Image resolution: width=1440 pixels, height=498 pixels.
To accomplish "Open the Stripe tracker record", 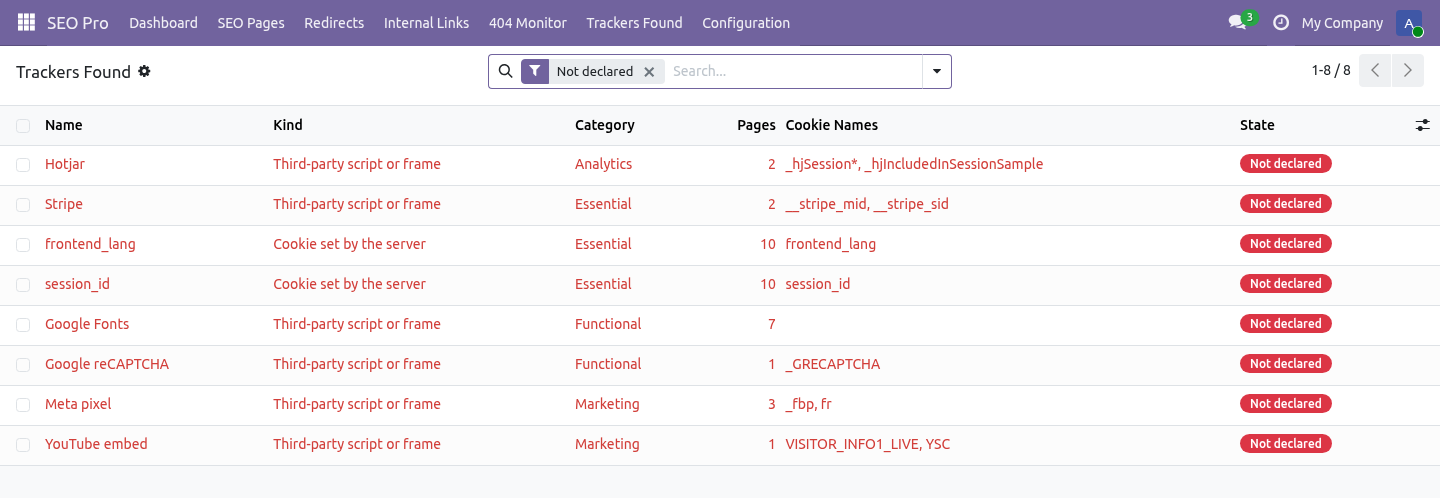I will click(x=64, y=204).
